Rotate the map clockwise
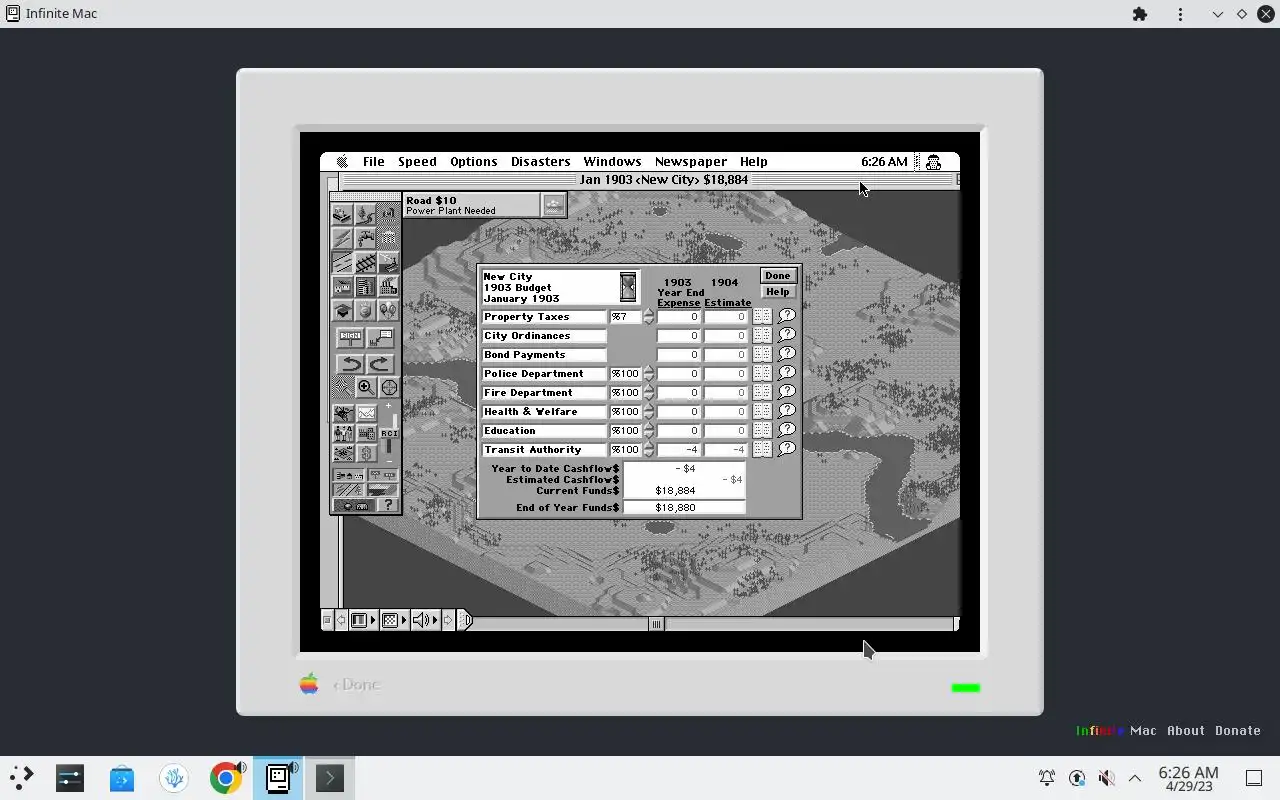 pyautogui.click(x=380, y=362)
